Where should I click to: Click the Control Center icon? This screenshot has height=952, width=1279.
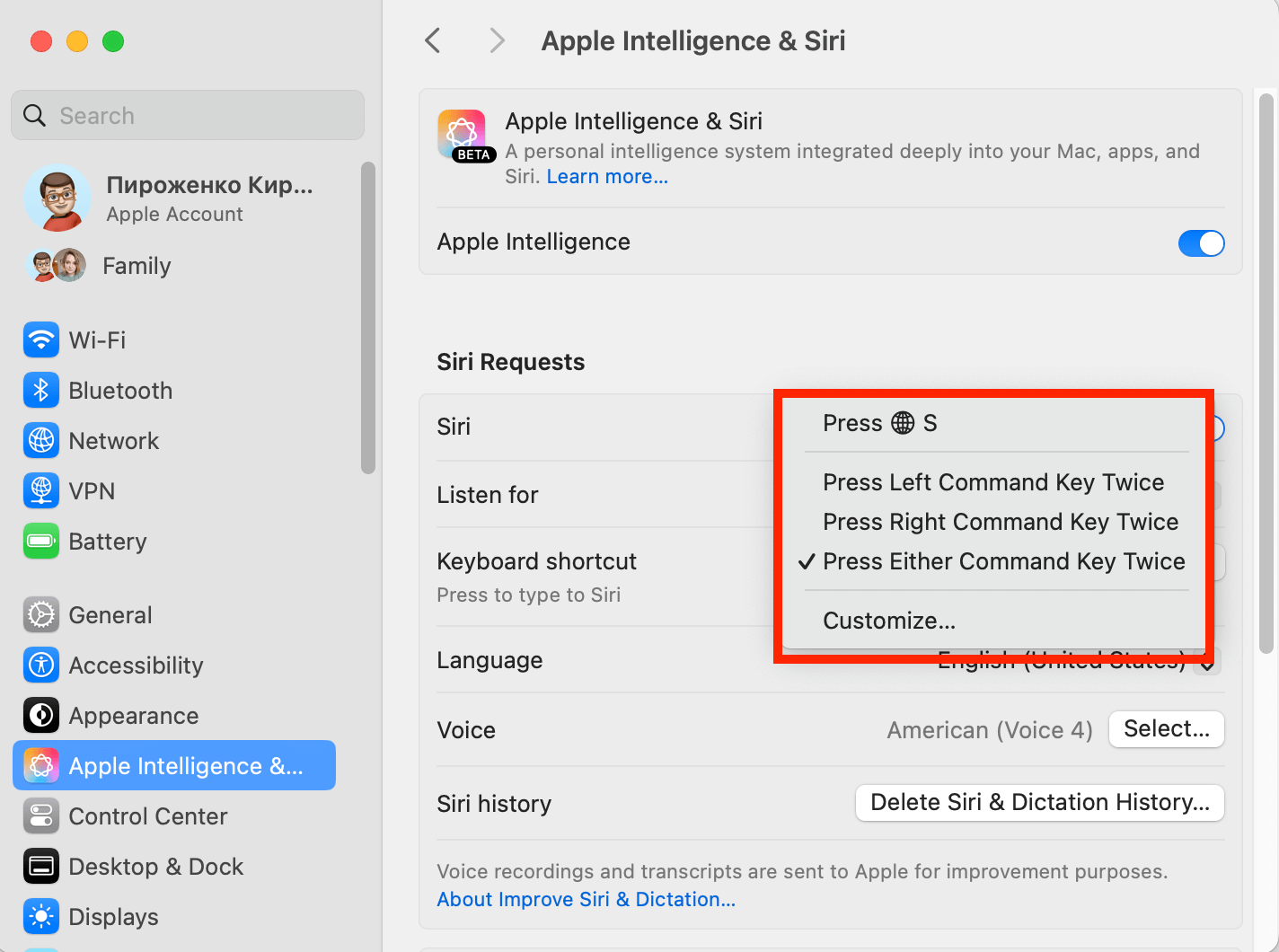40,815
